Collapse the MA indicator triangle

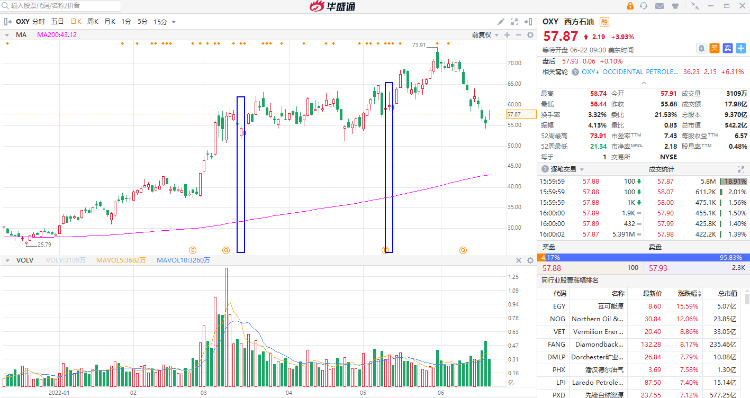[x=7, y=35]
